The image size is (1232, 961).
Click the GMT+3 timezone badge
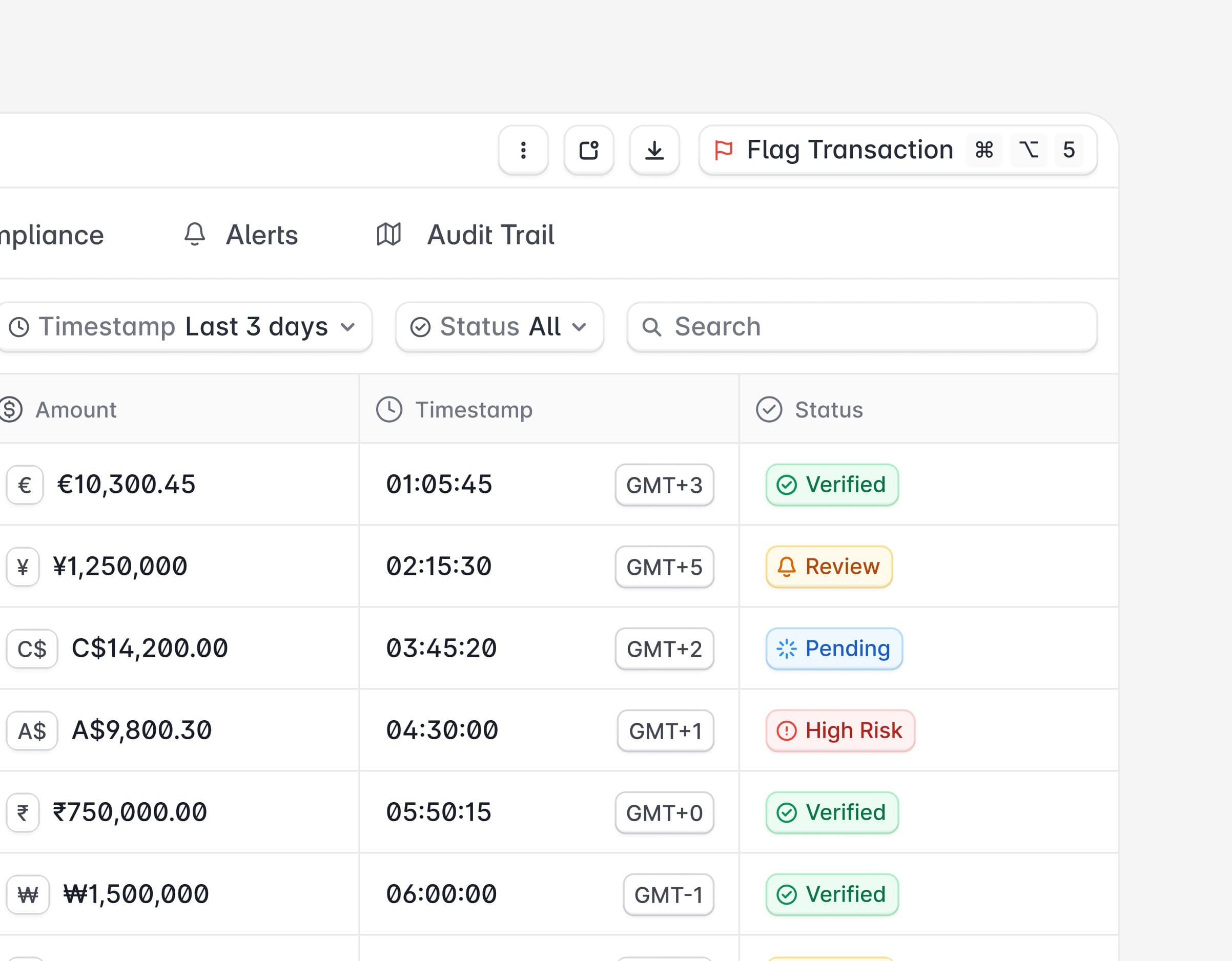(x=664, y=485)
